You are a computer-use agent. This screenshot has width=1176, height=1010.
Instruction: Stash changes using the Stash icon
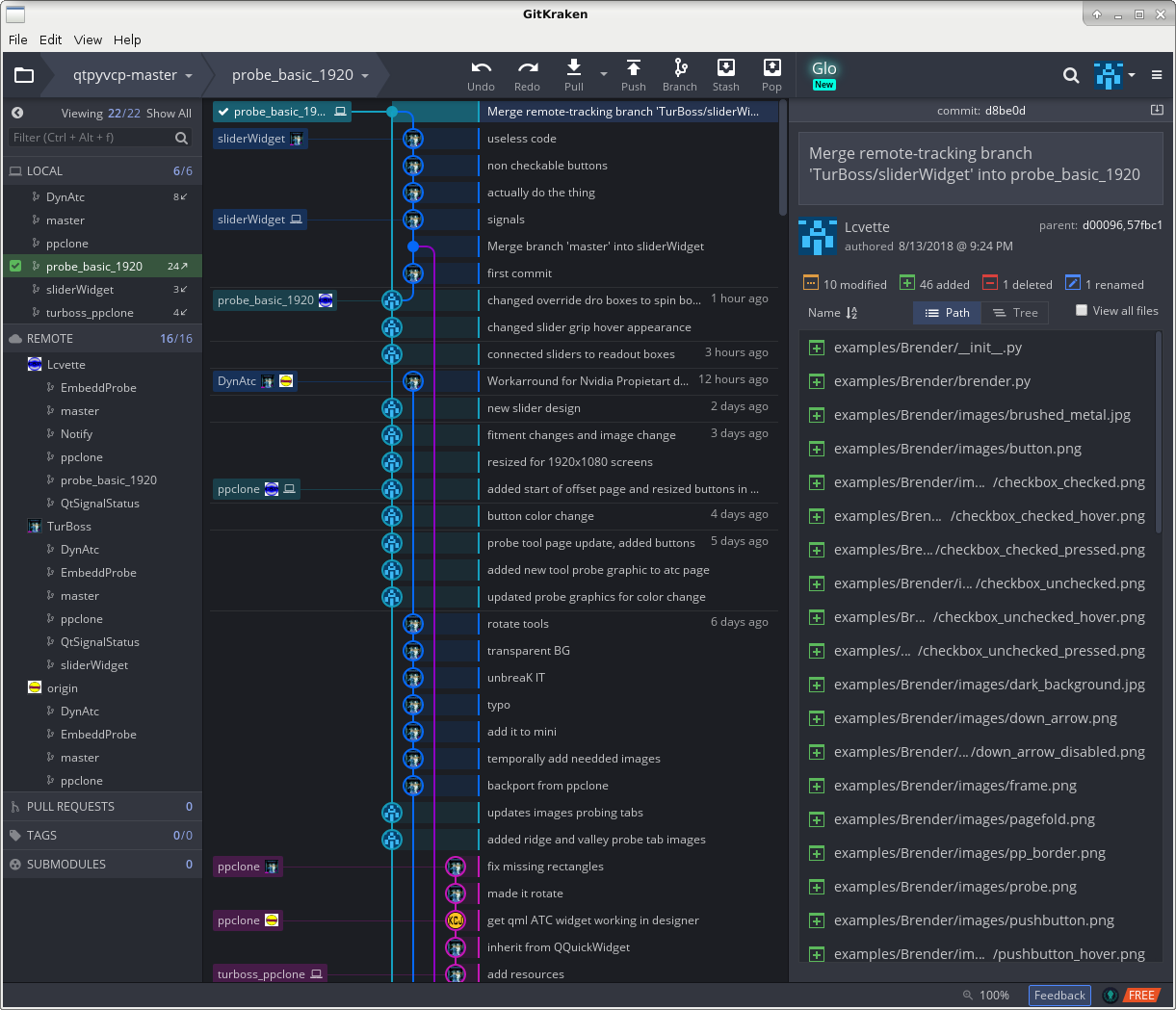click(x=726, y=67)
